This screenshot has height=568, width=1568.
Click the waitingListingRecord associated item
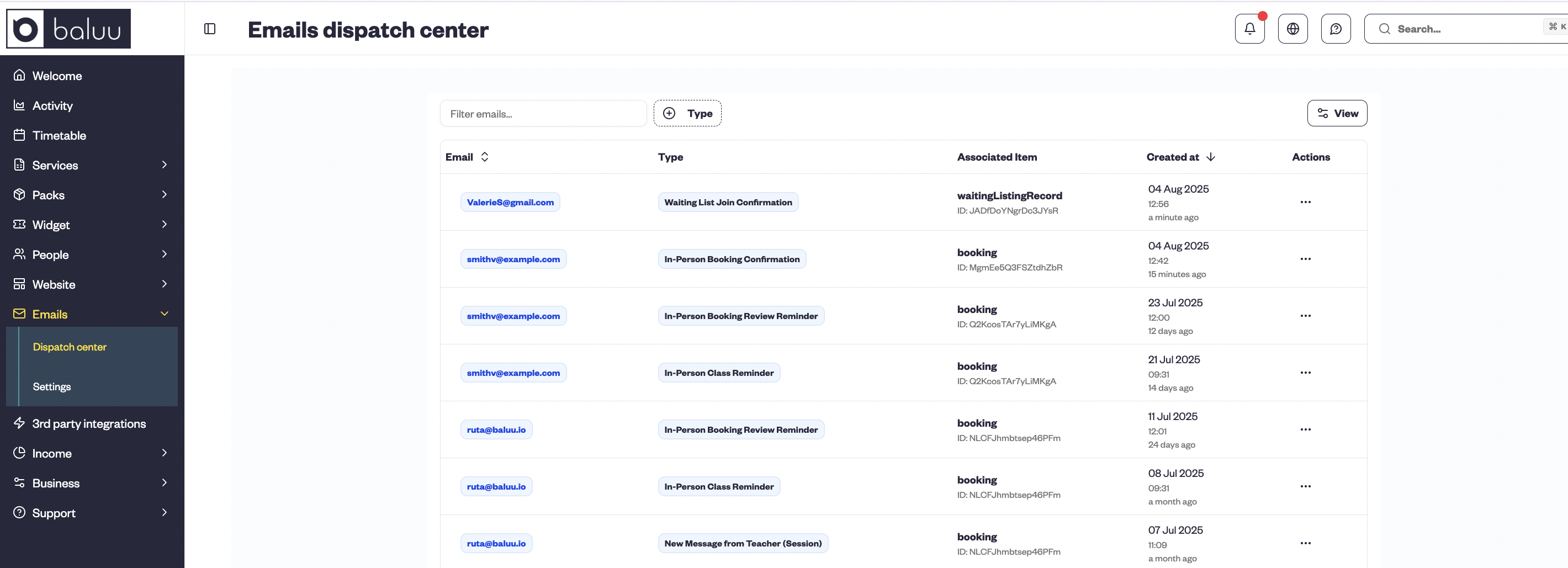pos(1009,195)
